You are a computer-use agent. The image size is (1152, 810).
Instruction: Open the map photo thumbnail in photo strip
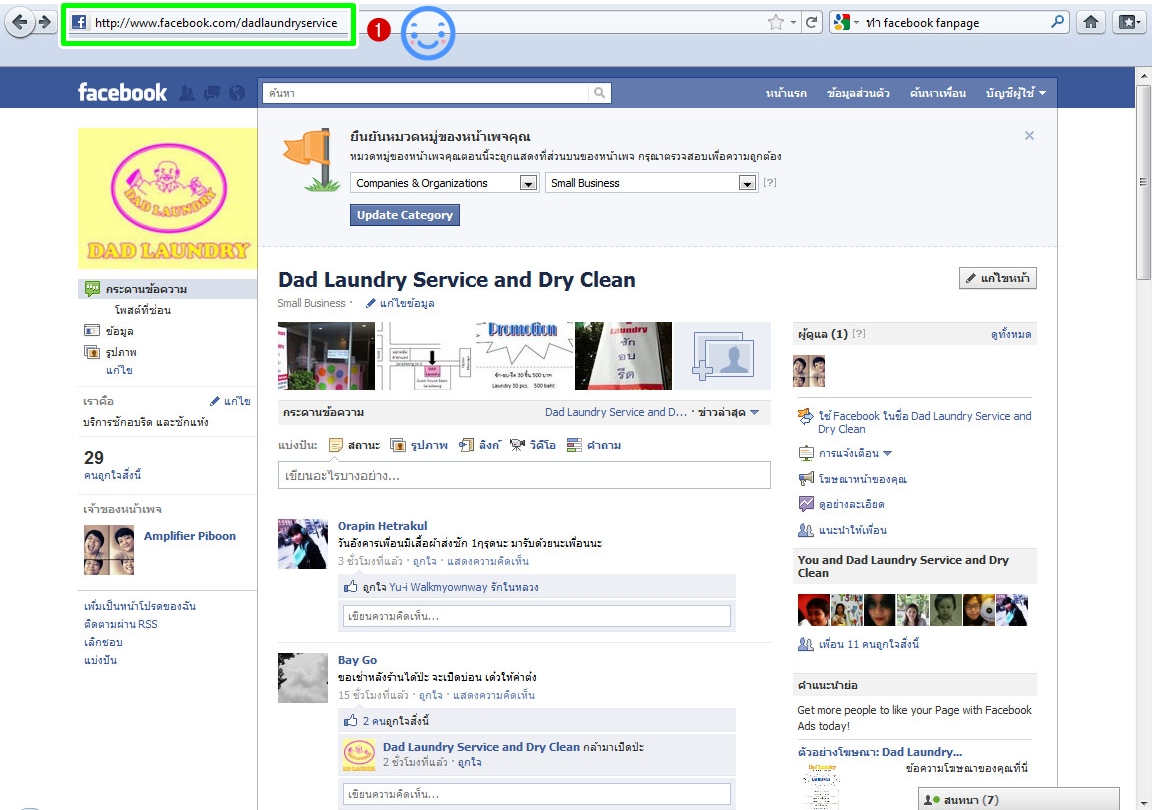tap(425, 356)
